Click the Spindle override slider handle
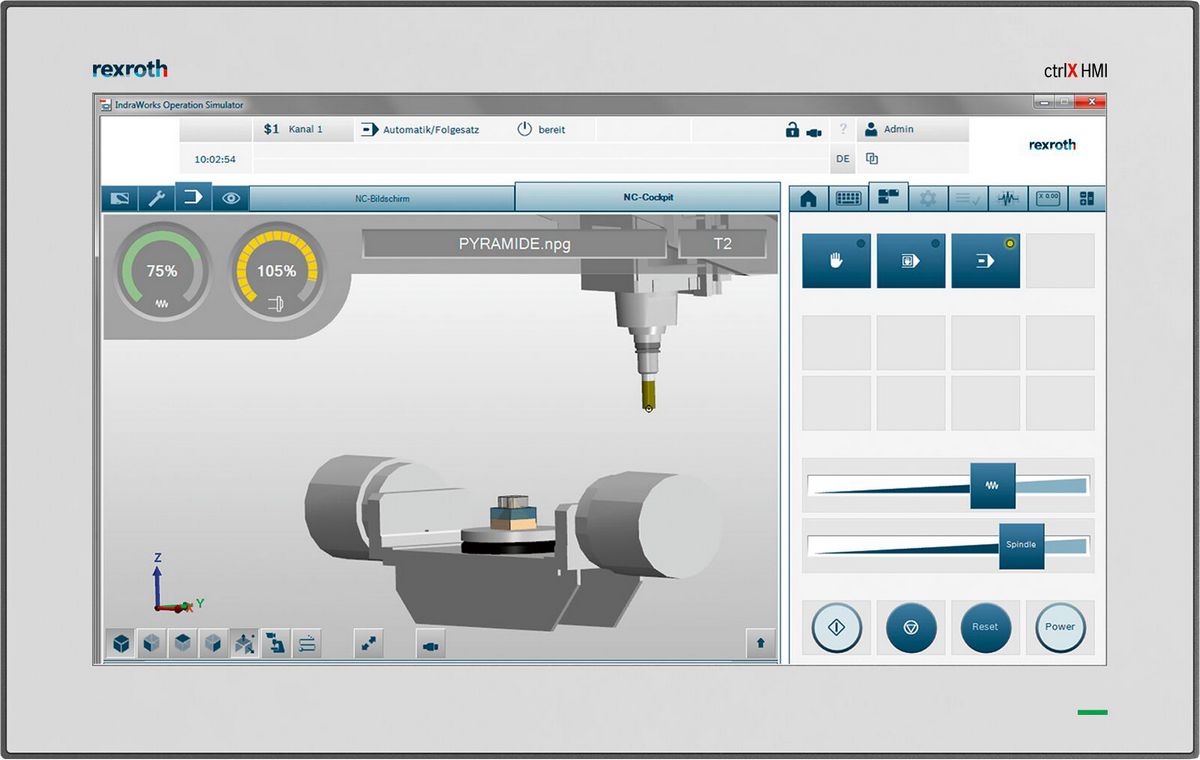This screenshot has width=1200, height=760. click(1021, 545)
